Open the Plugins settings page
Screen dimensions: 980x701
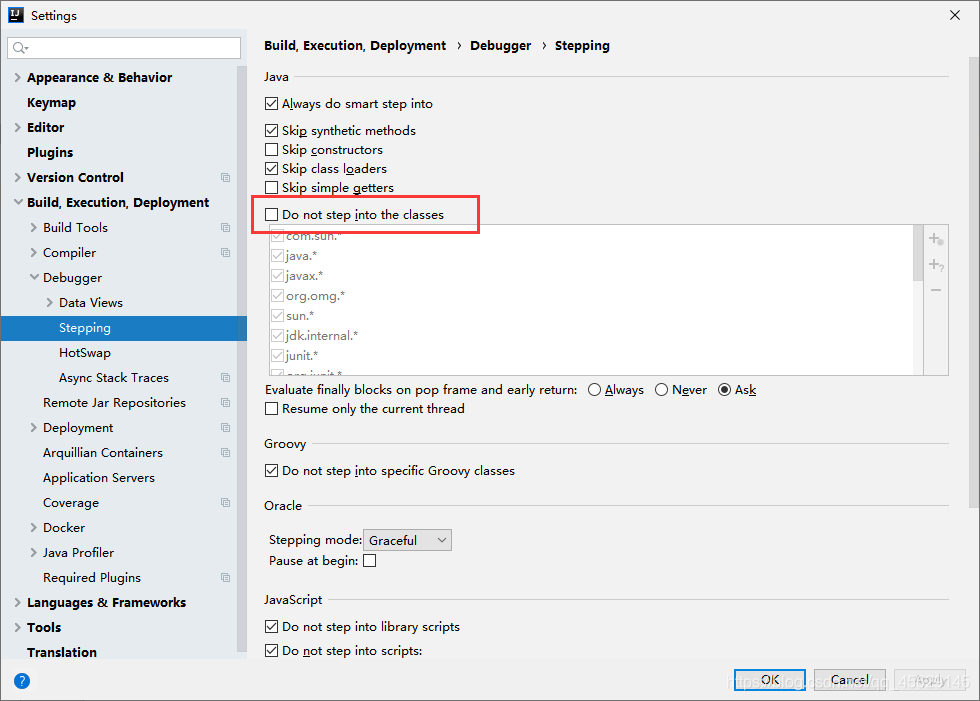pos(50,152)
